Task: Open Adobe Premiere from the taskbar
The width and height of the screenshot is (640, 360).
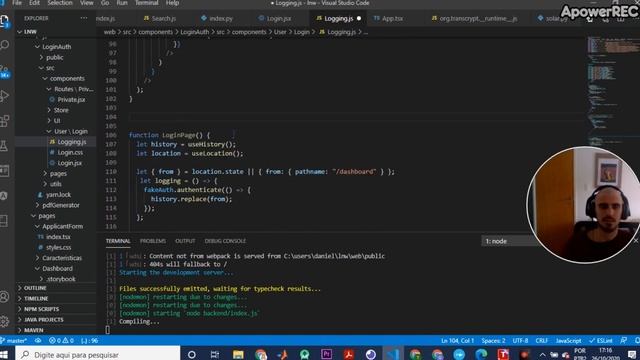Action: pyautogui.click(x=326, y=354)
